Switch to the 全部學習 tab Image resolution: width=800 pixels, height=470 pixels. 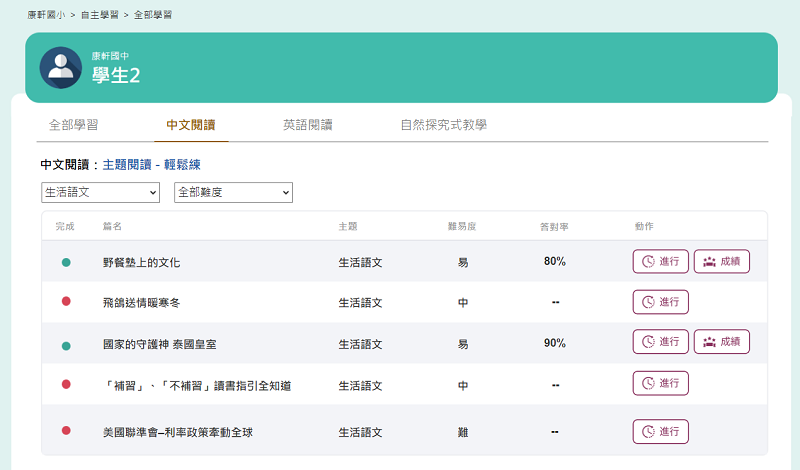(x=74, y=125)
